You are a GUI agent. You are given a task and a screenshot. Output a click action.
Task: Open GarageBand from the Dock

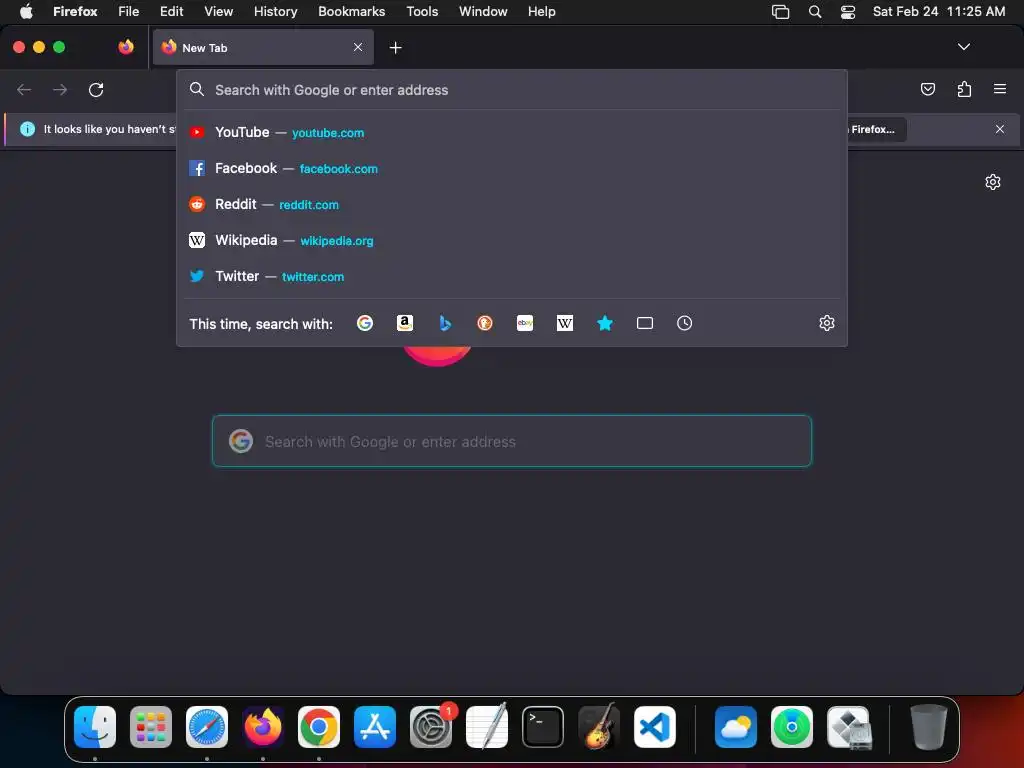click(599, 726)
